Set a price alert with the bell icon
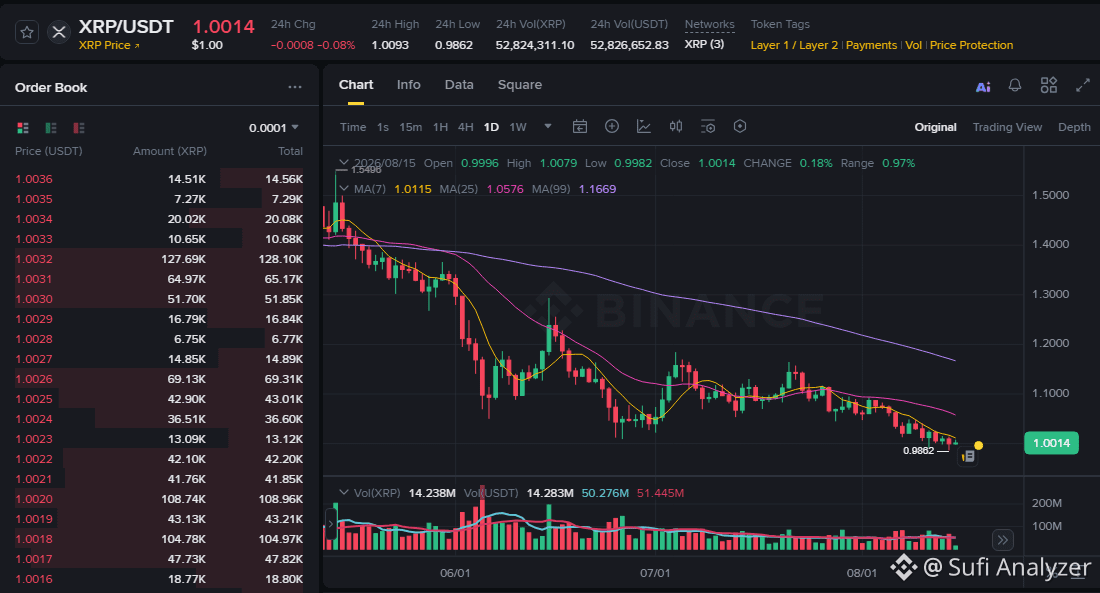Screen dimensions: 1100x593 [x=1014, y=86]
